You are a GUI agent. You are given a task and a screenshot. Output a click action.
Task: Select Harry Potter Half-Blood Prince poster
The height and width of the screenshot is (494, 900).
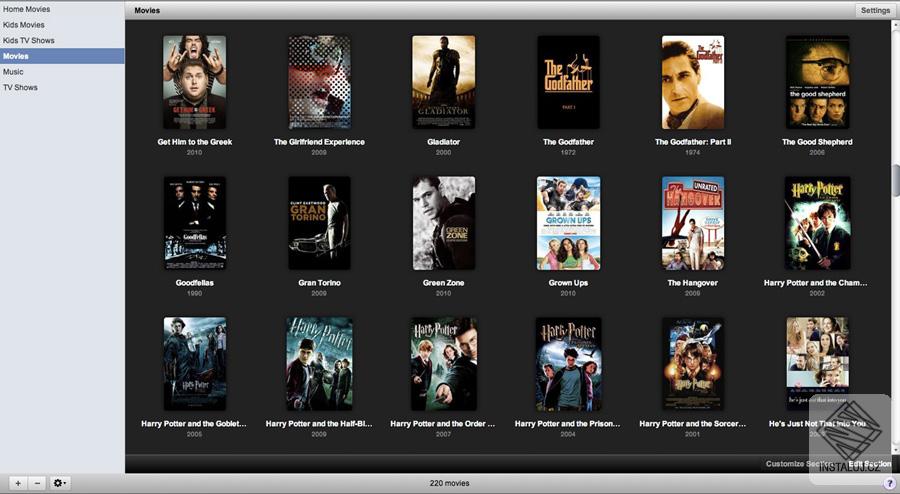pos(319,364)
